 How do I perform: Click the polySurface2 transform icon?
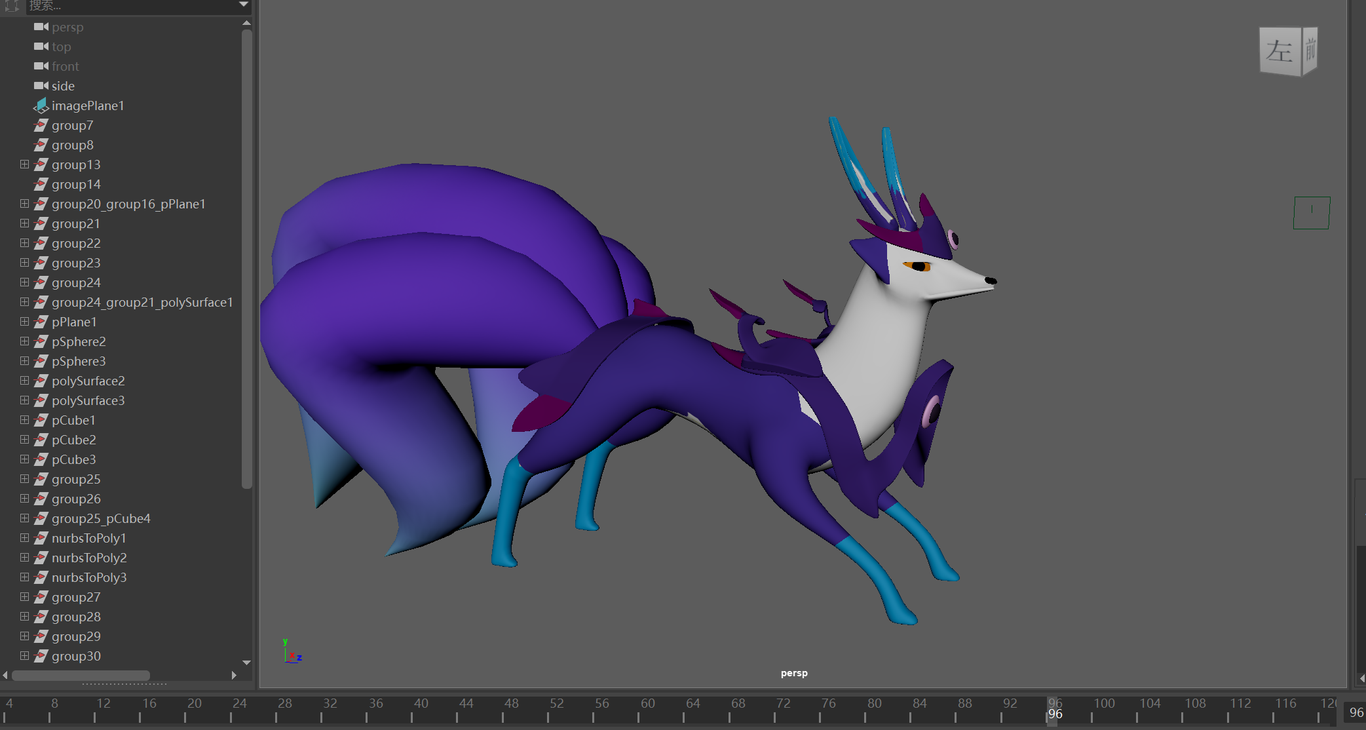pos(41,381)
